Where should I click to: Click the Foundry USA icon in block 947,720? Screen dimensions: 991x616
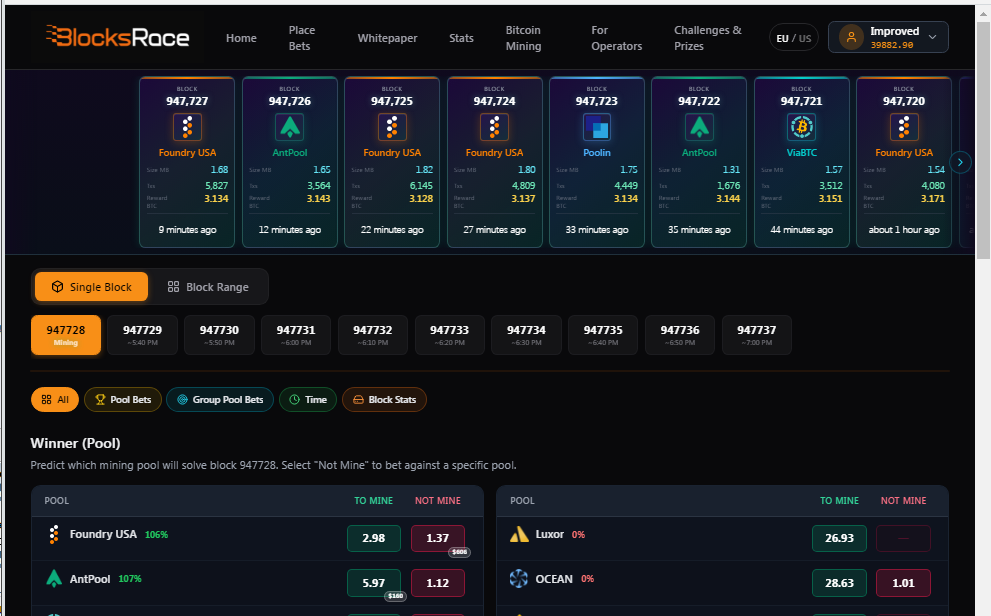(x=904, y=127)
